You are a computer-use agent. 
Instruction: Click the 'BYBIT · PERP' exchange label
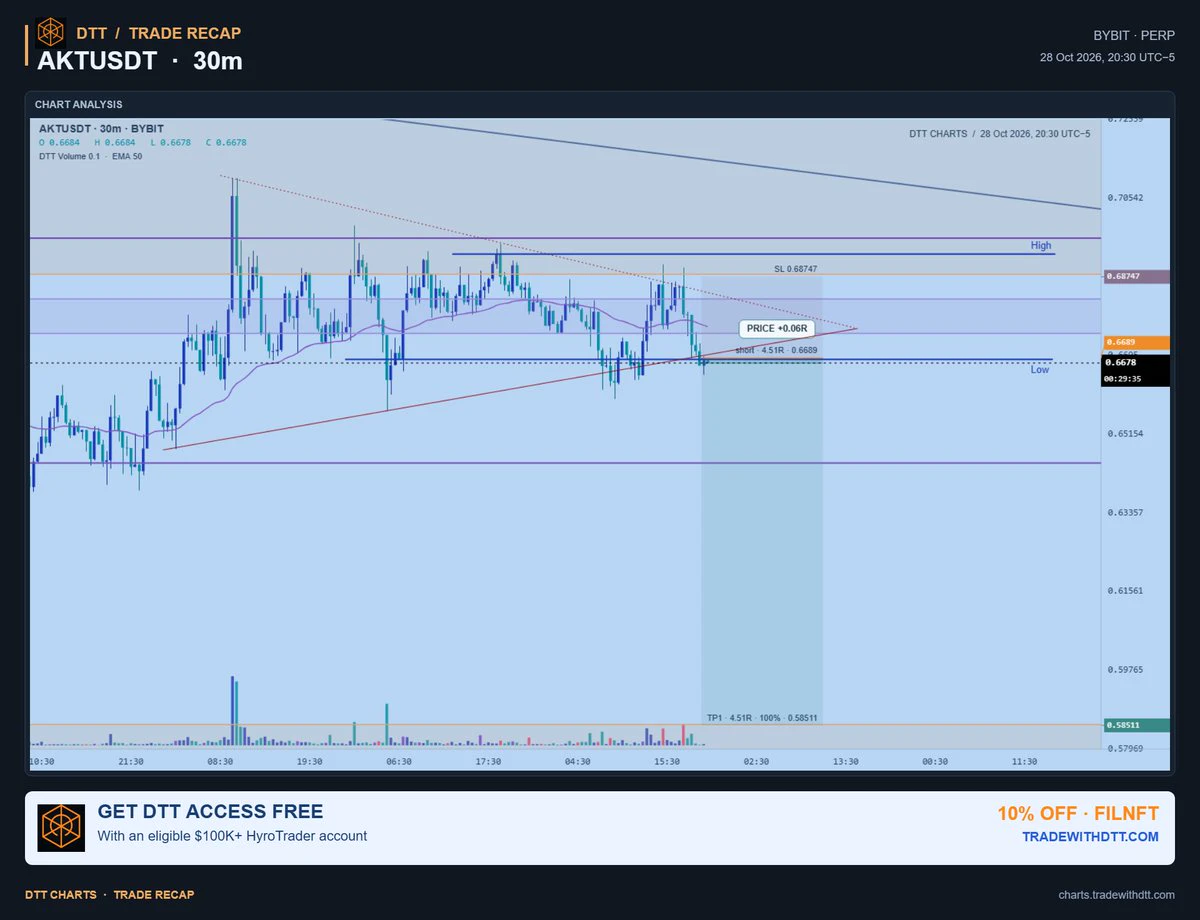click(1134, 35)
